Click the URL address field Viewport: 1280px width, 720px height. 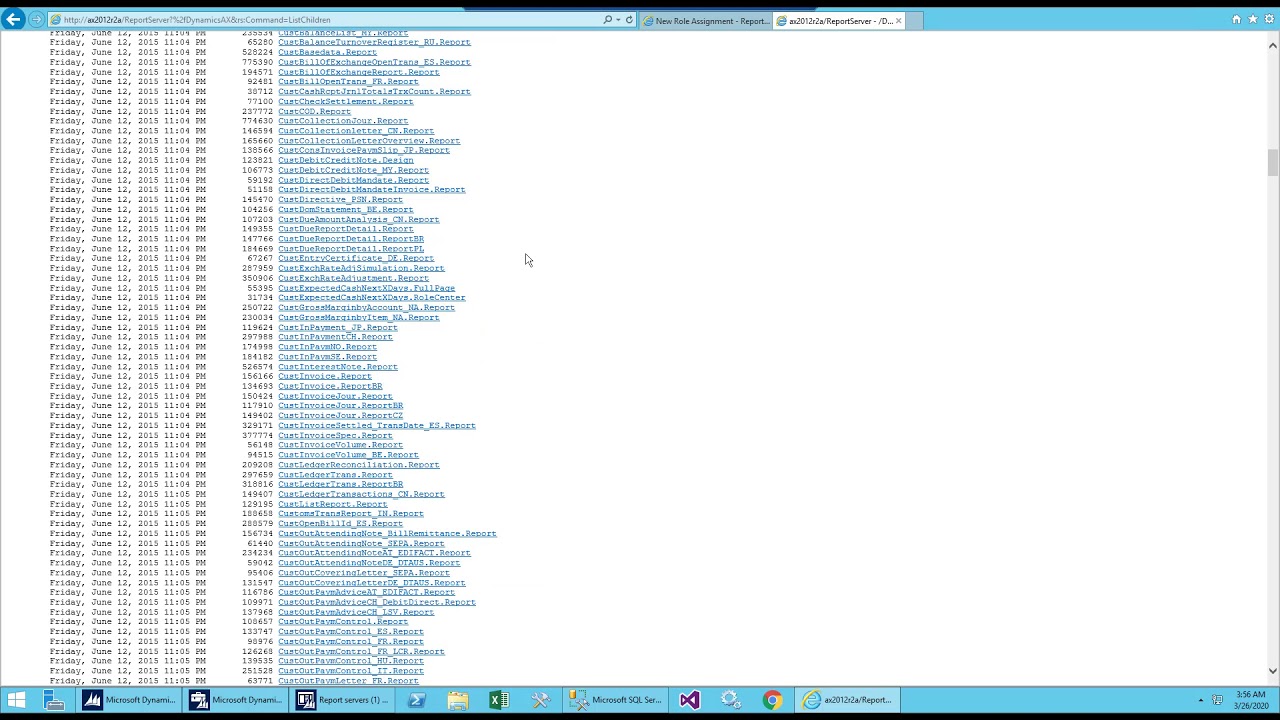[x=325, y=20]
